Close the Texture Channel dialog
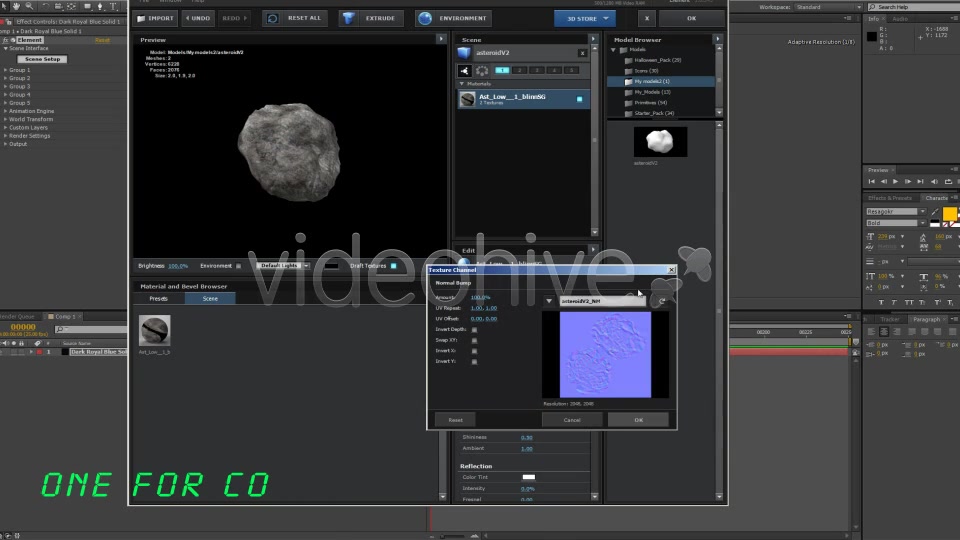 pyautogui.click(x=671, y=270)
